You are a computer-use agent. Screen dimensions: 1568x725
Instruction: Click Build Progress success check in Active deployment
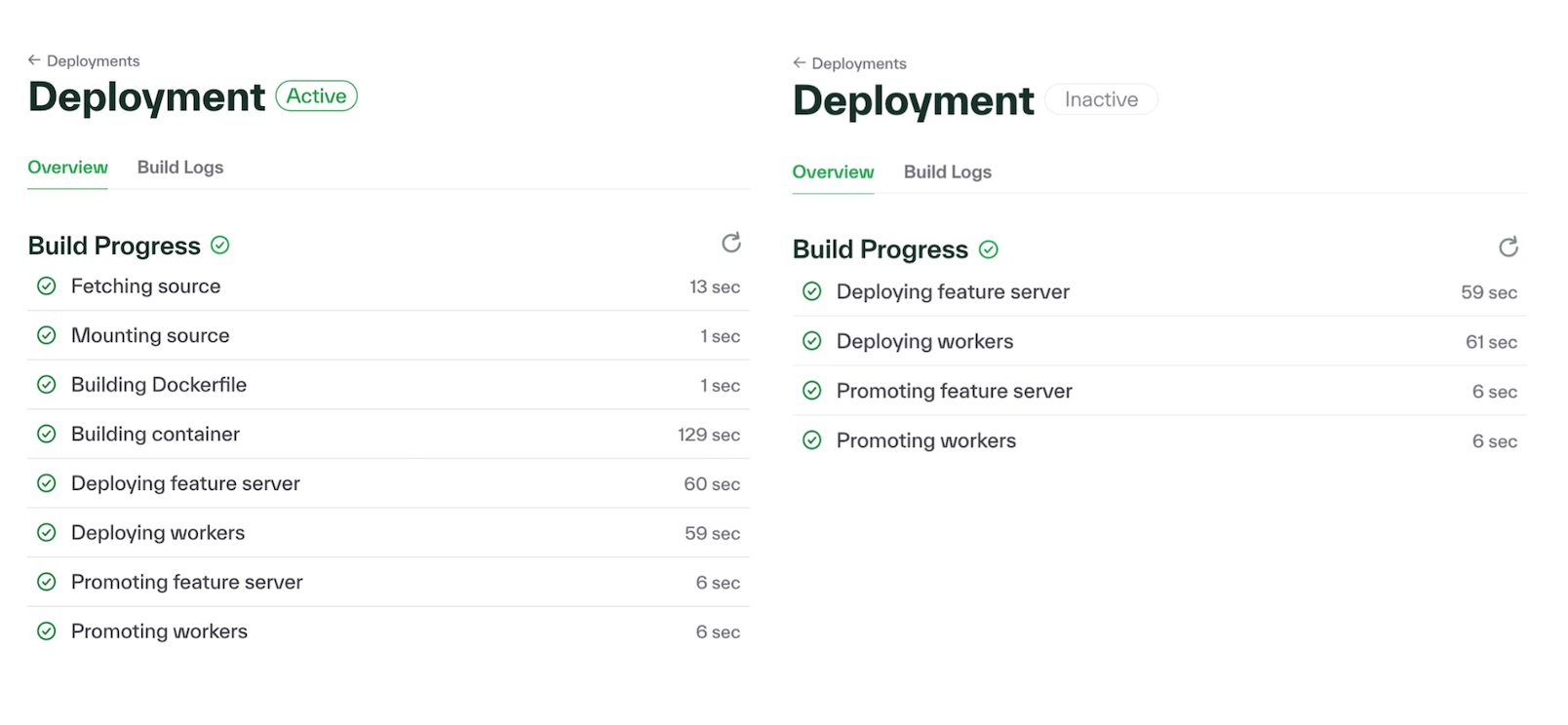220,246
